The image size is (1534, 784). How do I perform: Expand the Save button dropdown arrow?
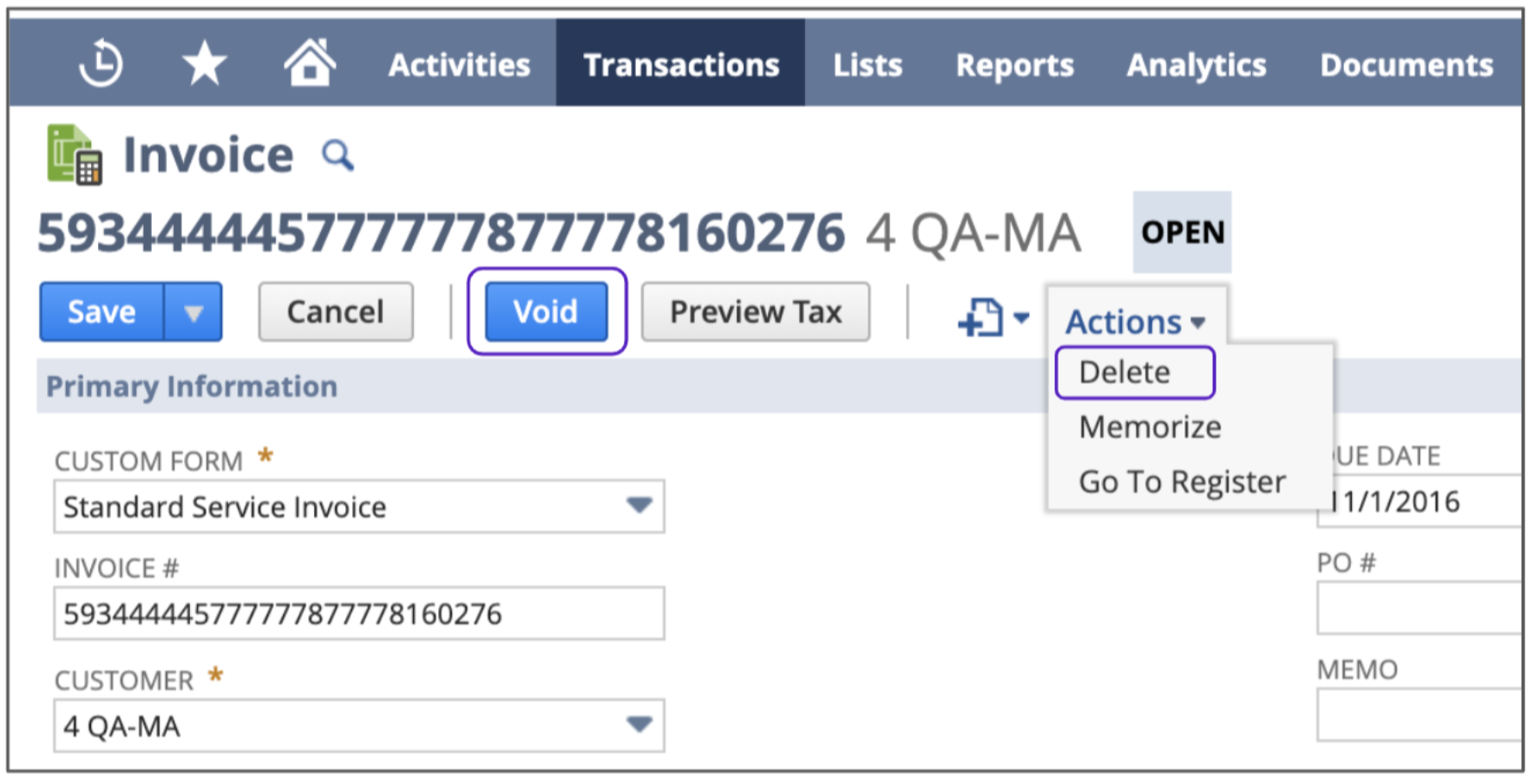[193, 312]
